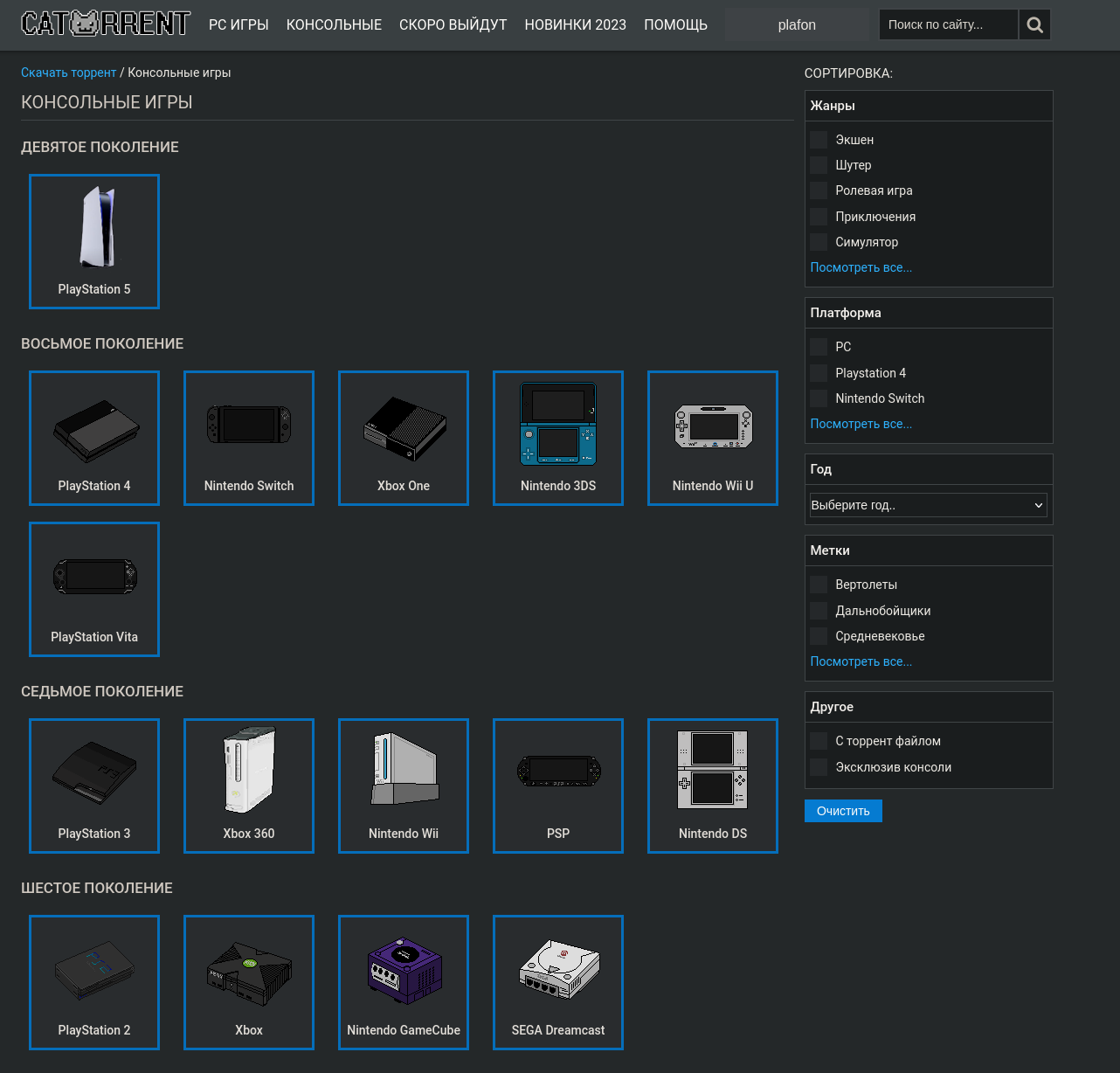Viewport: 1120px width, 1073px height.
Task: Click the Платформа filter panel header
Action: [x=929, y=313]
